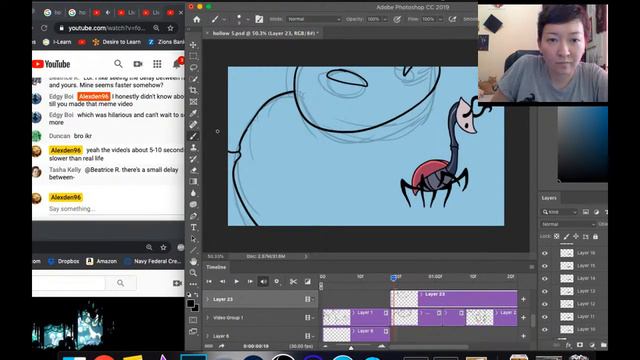The height and width of the screenshot is (360, 640).
Task: Switch to the Layers panel tab
Action: (x=549, y=198)
